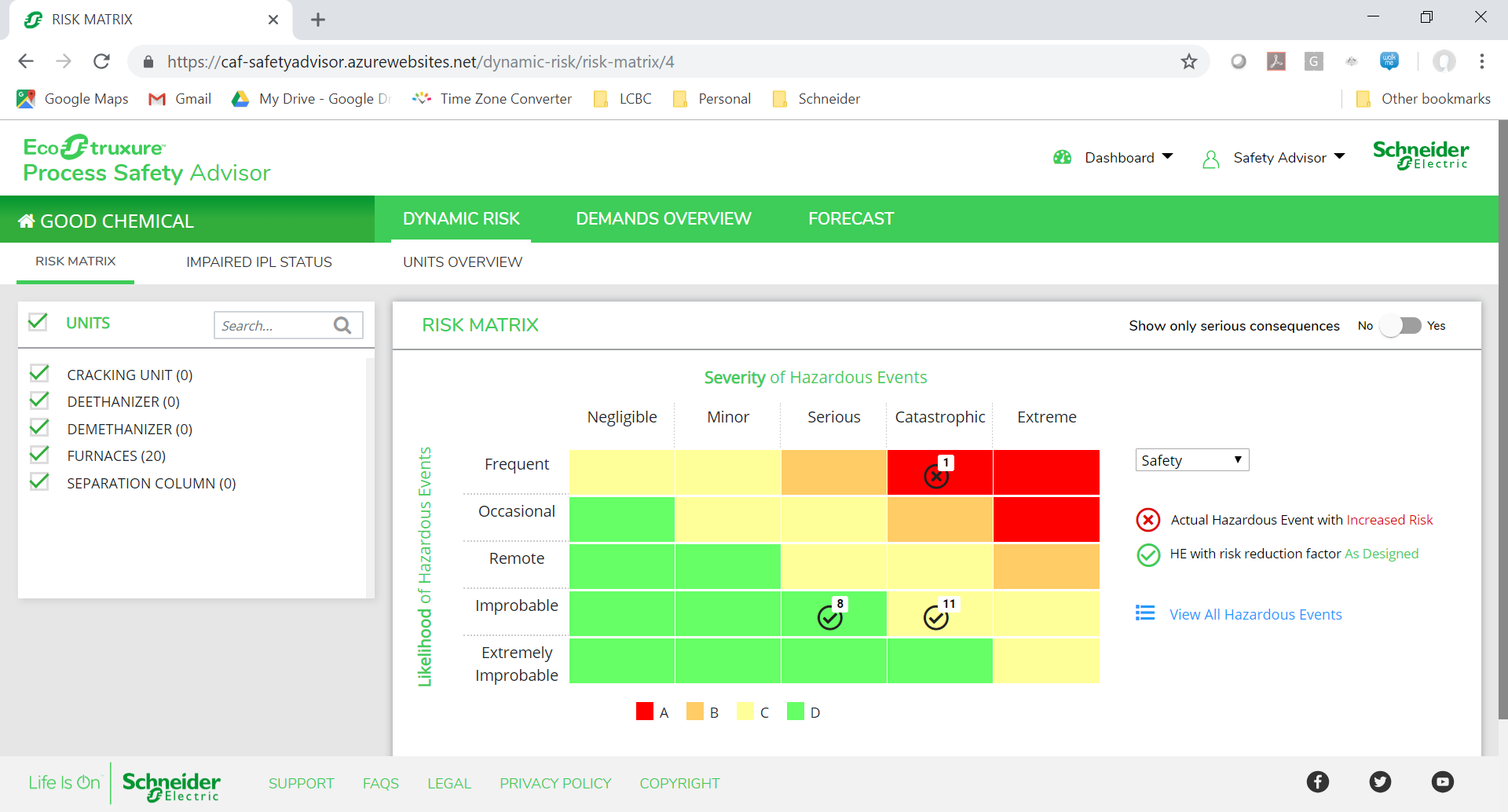Uncheck the DEETHANIZER unit checkbox
1508x812 pixels.
pos(39,400)
